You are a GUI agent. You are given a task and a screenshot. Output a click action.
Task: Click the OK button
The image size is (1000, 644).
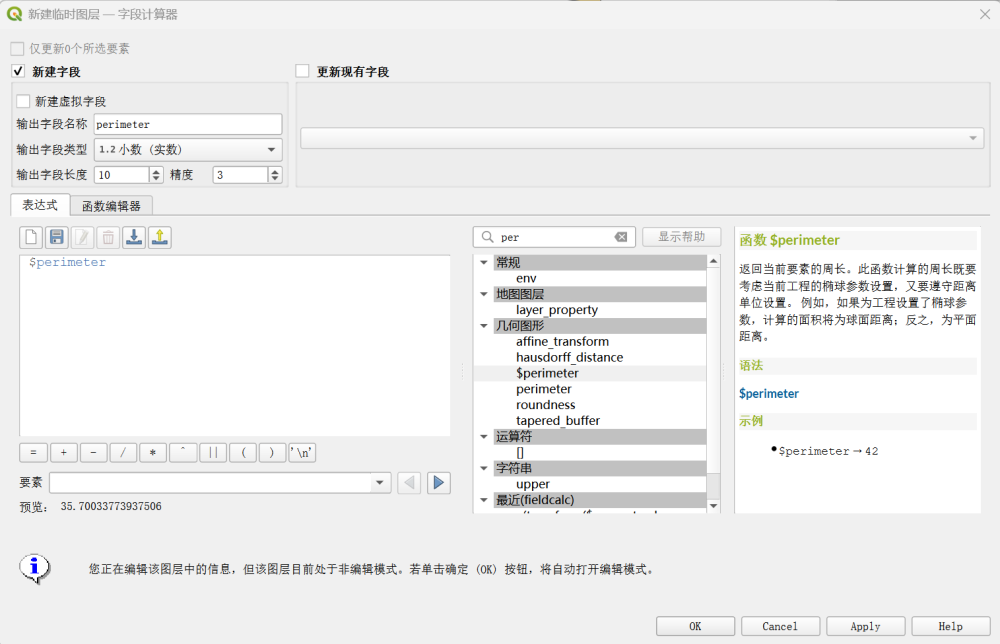click(x=695, y=626)
